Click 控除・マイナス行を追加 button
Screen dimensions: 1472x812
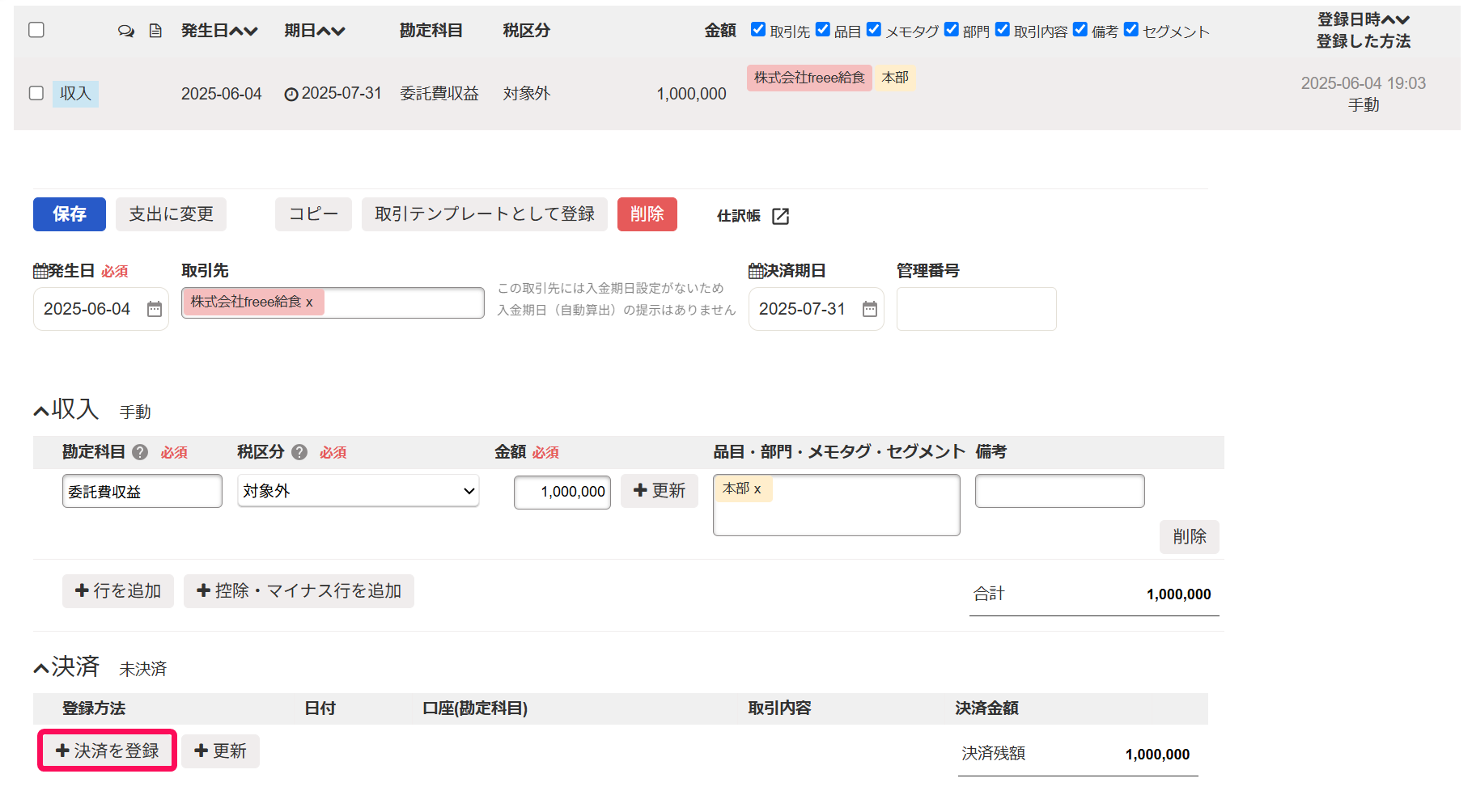299,591
